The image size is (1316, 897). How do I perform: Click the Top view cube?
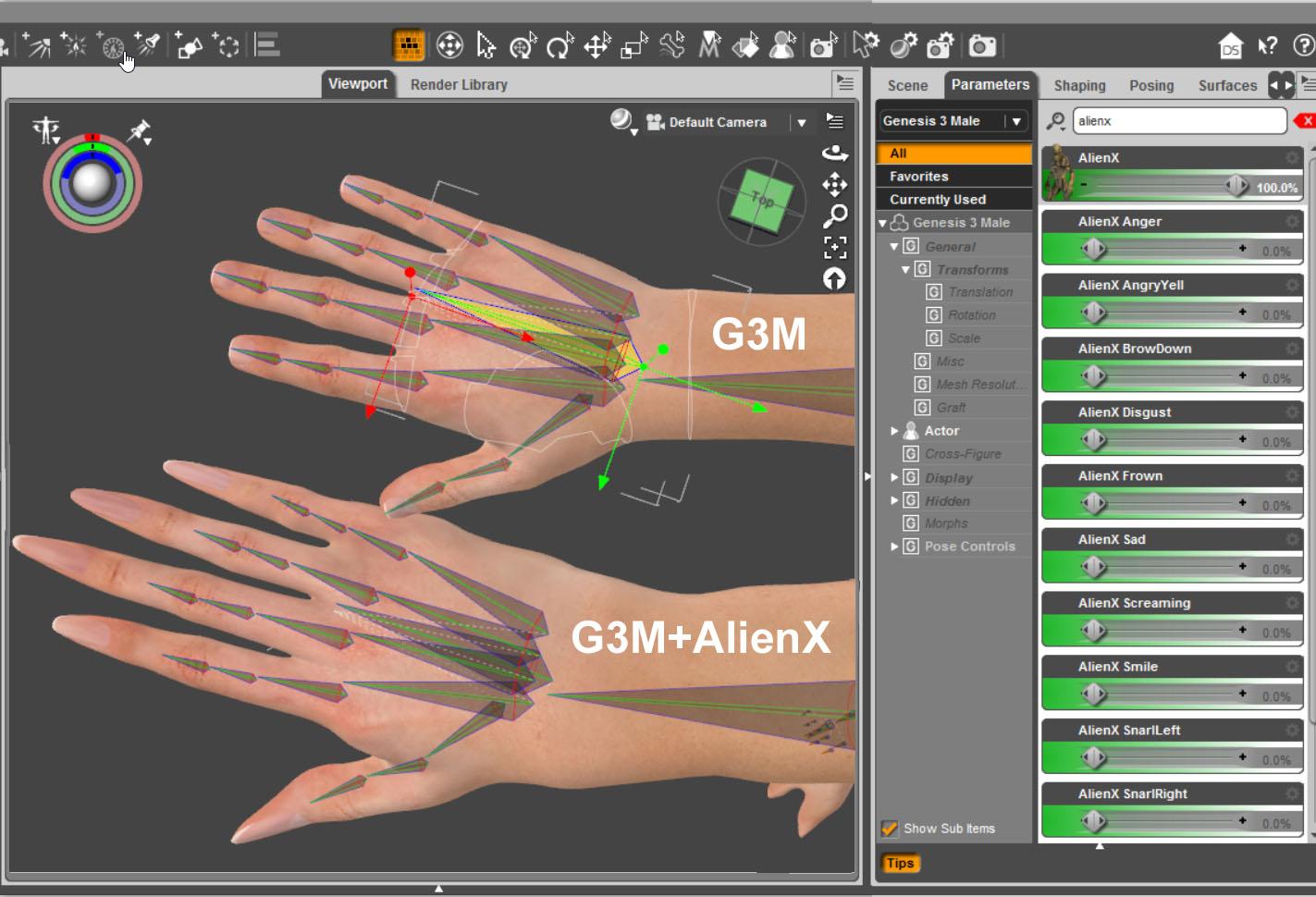[762, 200]
